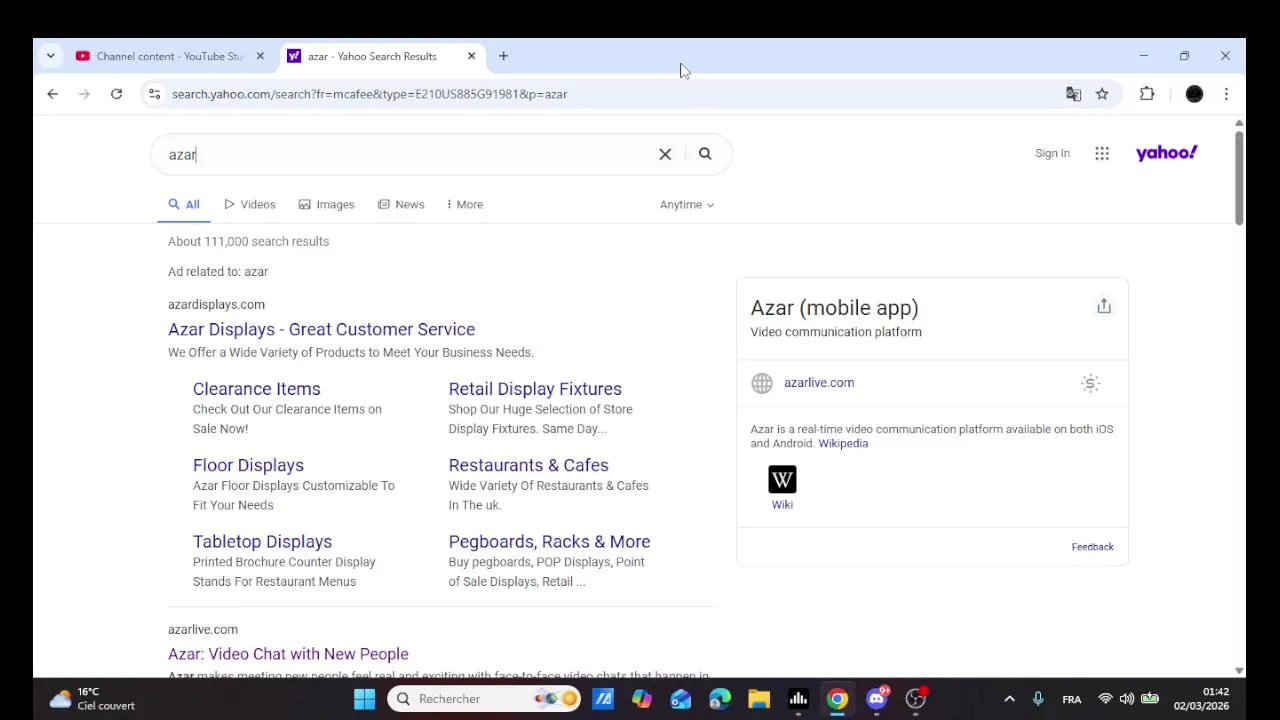Clear the search box with X
Viewport: 1280px width, 720px height.
tap(665, 154)
